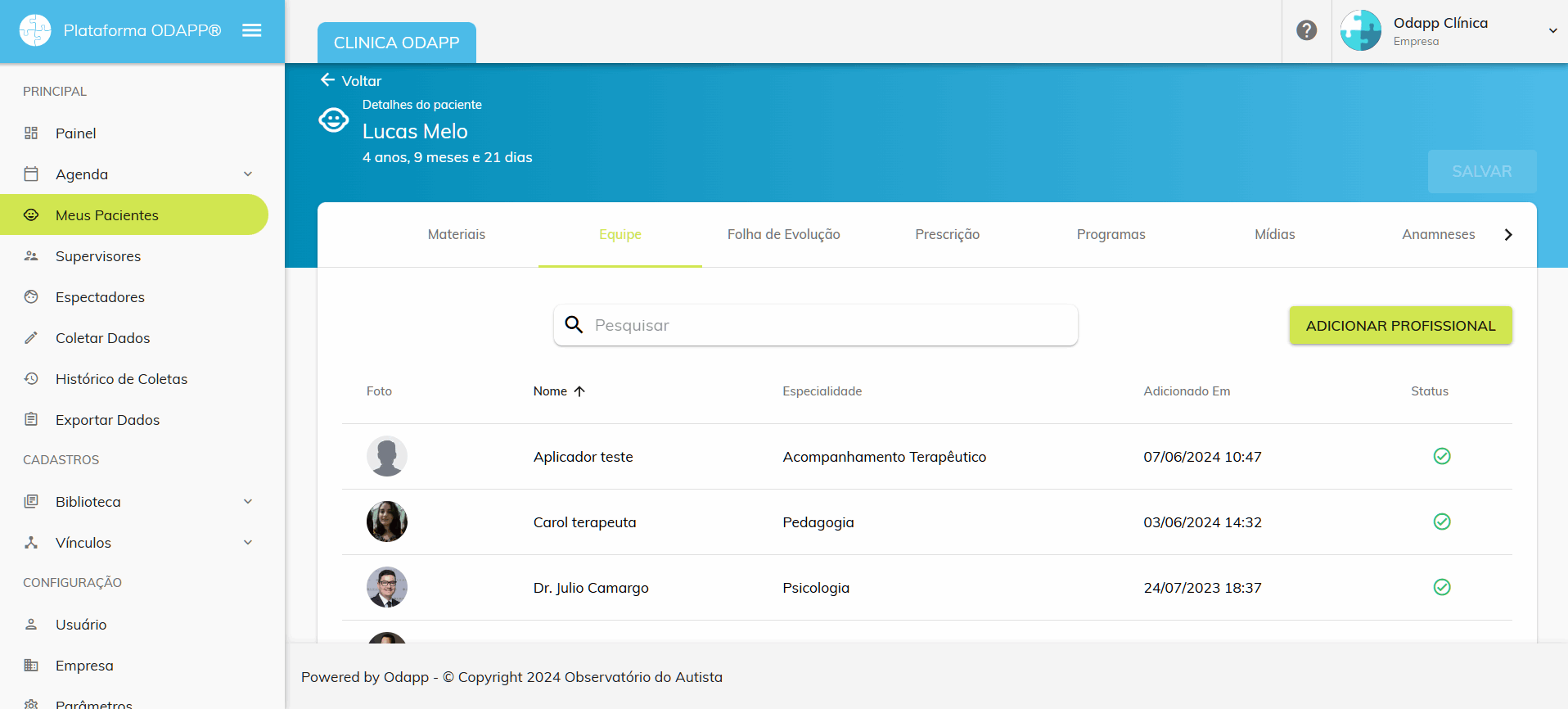Image resolution: width=1568 pixels, height=709 pixels.
Task: Click the Status column header
Action: [1430, 391]
